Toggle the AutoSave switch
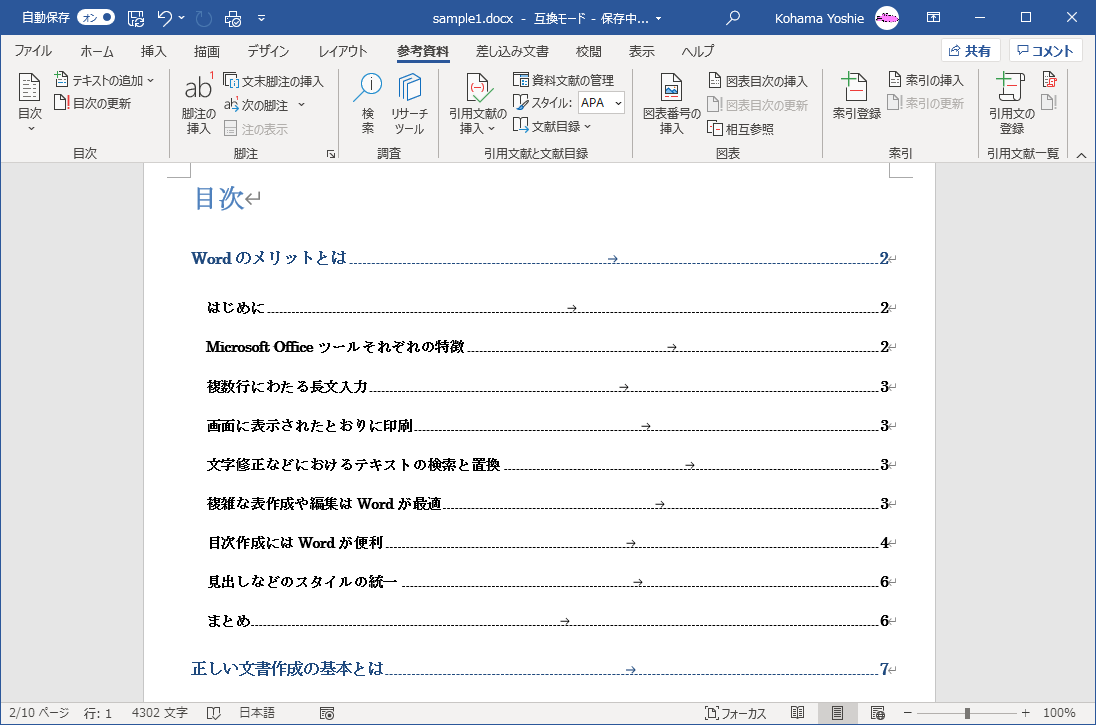Screen dimensions: 1096x725 (96, 17)
